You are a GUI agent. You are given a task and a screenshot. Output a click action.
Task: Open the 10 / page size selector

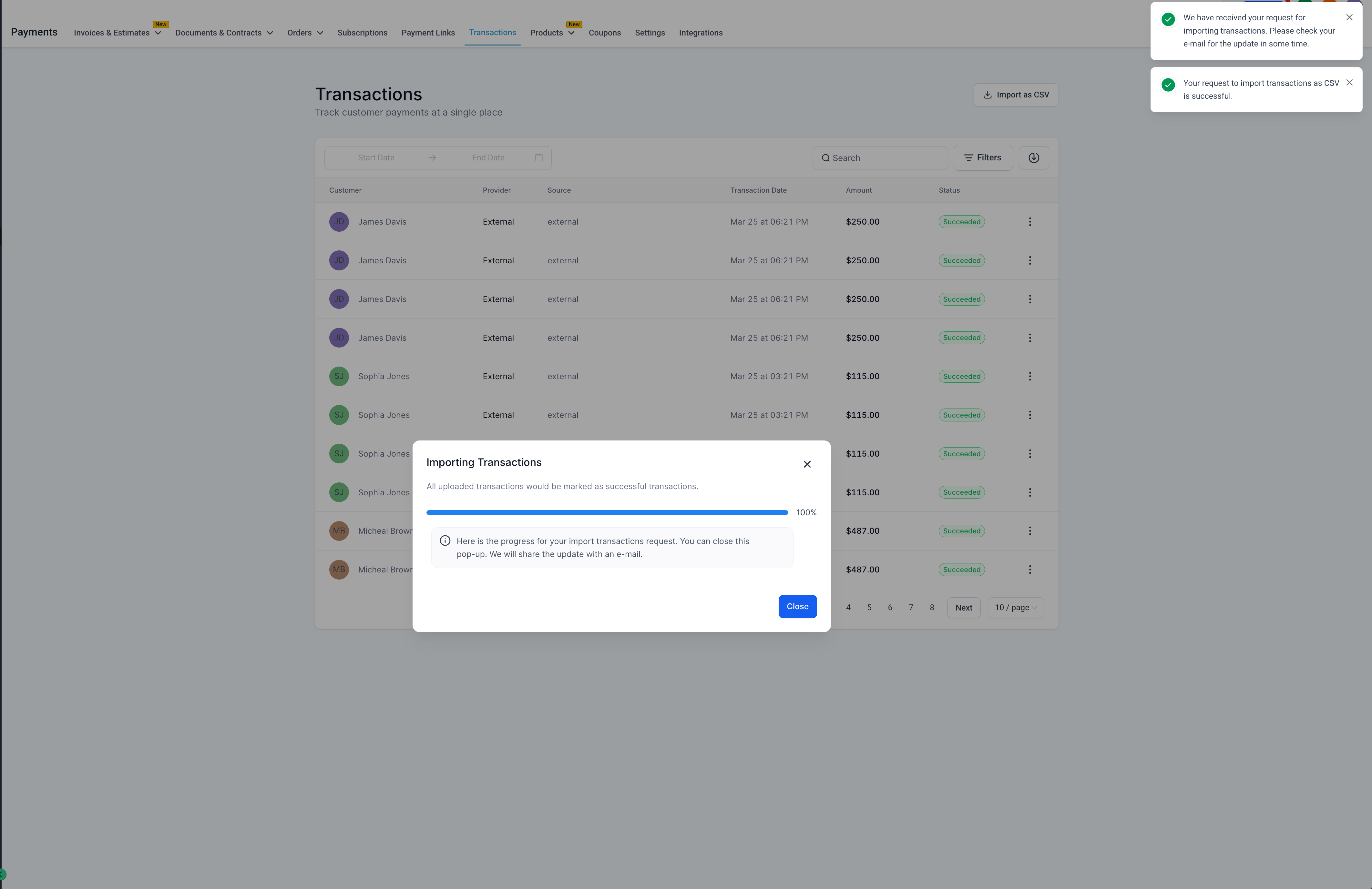point(1015,607)
